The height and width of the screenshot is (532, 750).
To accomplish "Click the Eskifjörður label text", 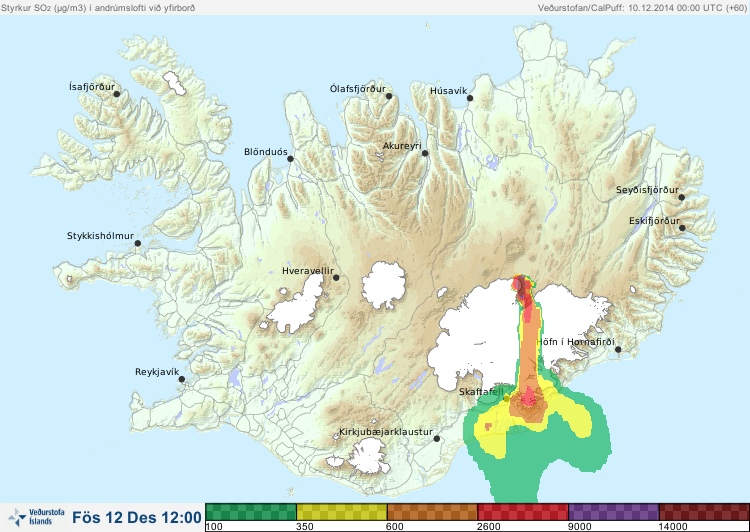I will [x=654, y=221].
